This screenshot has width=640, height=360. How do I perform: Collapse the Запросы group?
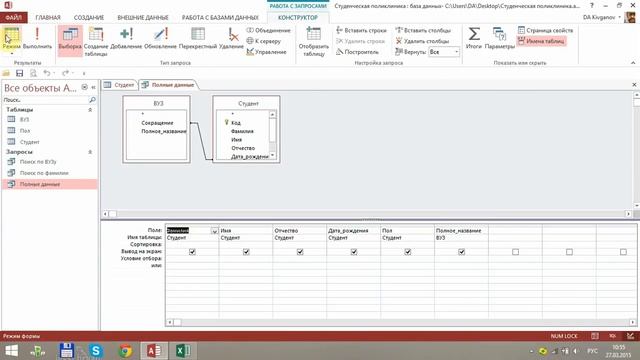(90, 152)
